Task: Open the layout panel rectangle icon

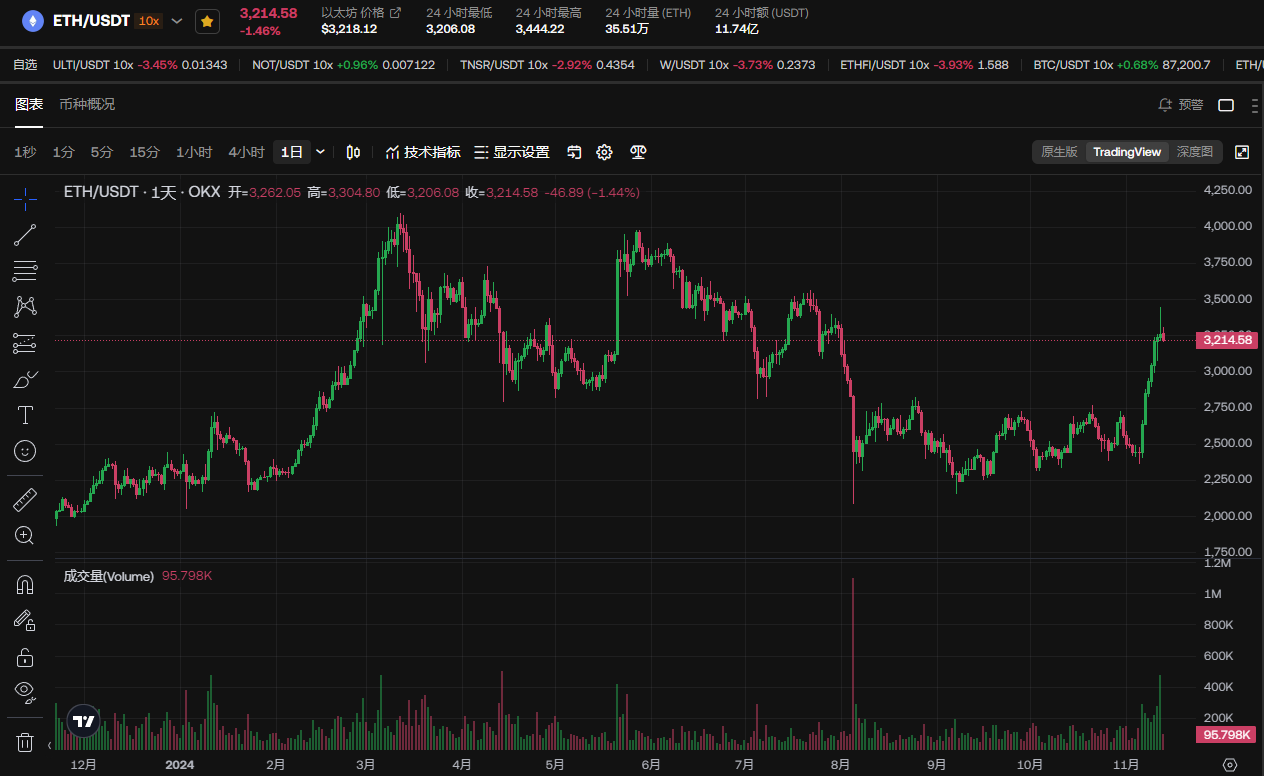Action: (1226, 105)
